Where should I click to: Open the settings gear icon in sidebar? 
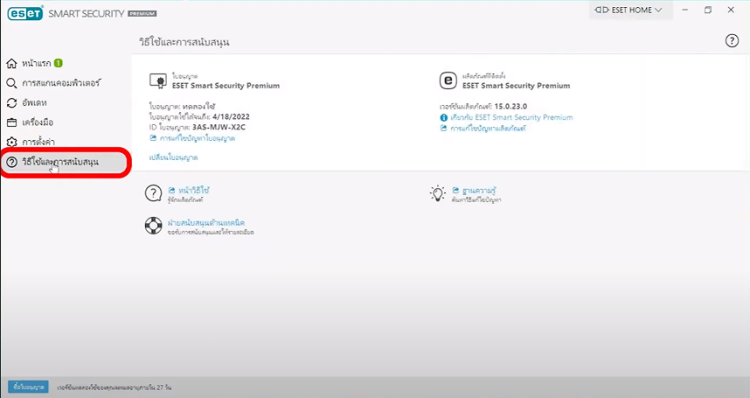tap(11, 142)
